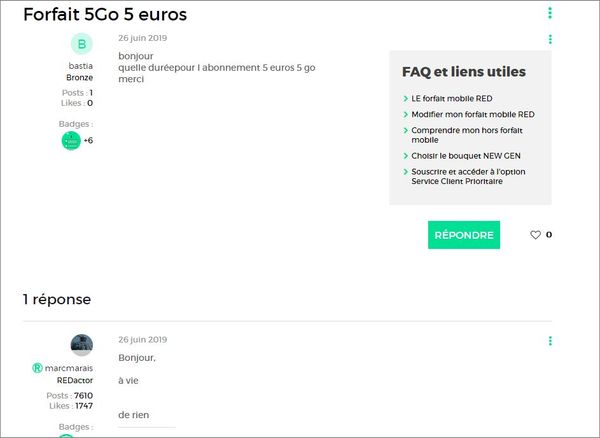
Task: Click the bastia username
Action: (81, 66)
